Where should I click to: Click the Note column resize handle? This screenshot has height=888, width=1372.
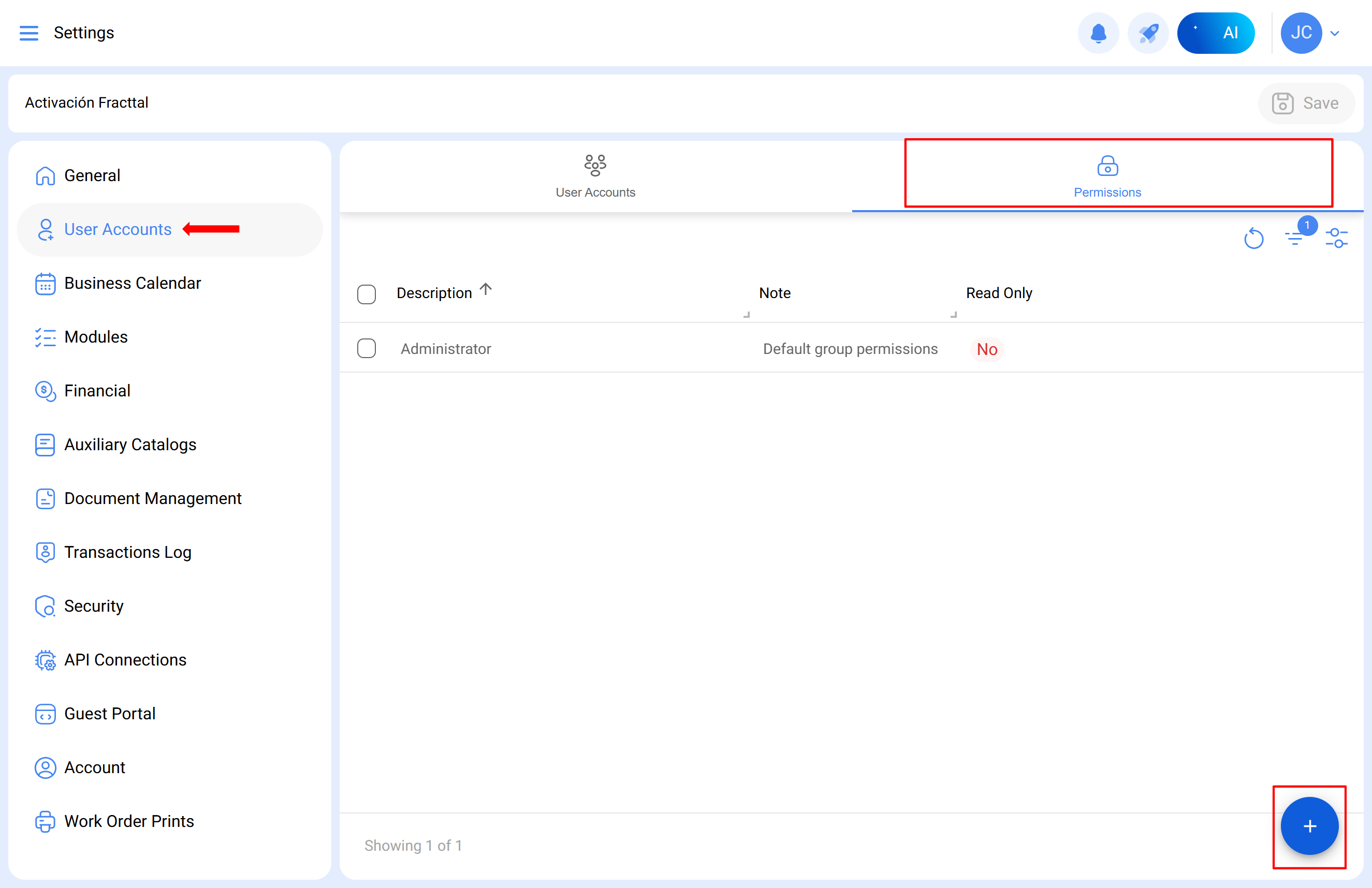pos(953,315)
